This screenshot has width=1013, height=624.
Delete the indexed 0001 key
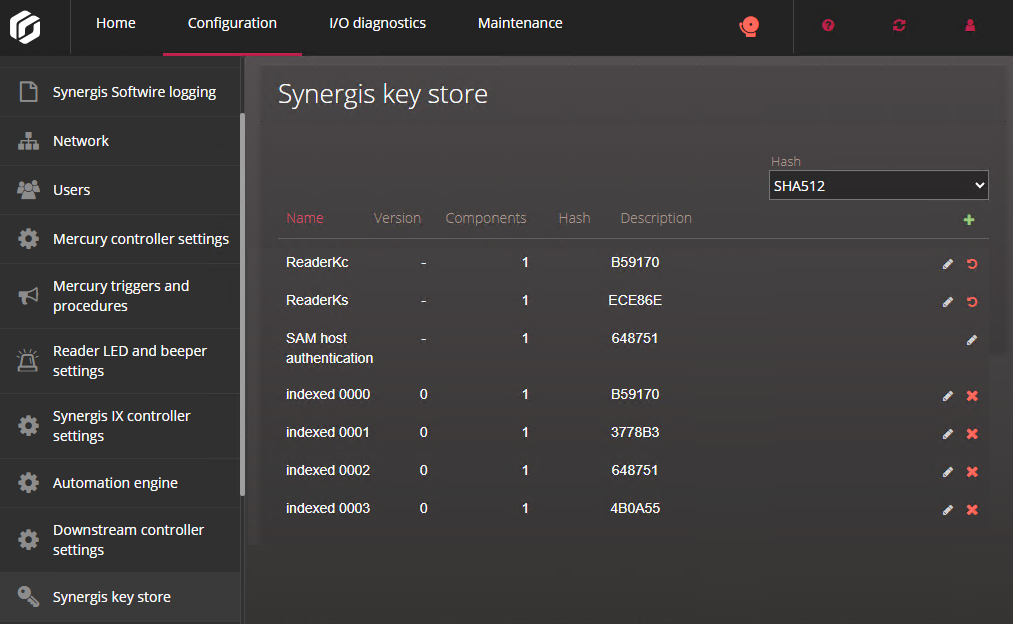point(971,433)
